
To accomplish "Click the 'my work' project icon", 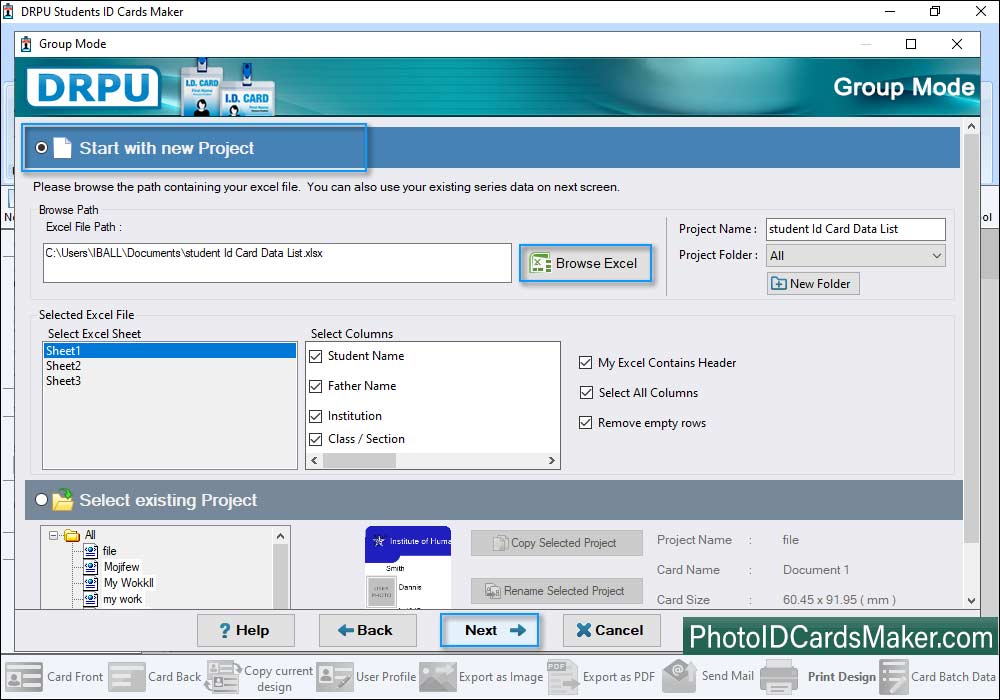I will pyautogui.click(x=91, y=599).
